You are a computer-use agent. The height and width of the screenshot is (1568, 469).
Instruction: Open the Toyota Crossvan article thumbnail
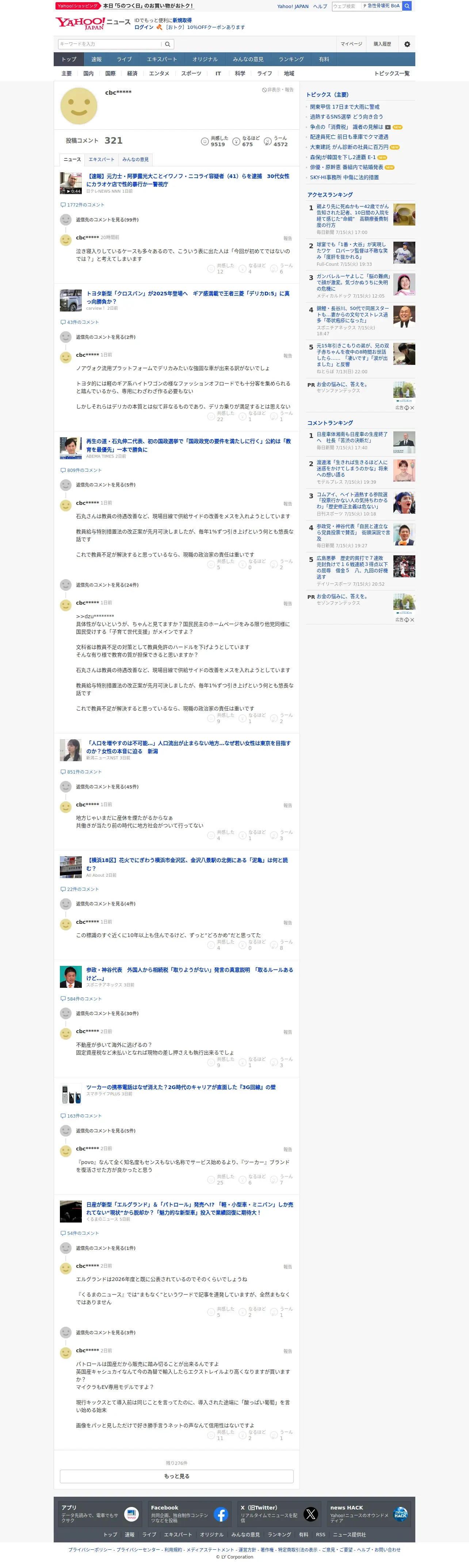70,301
